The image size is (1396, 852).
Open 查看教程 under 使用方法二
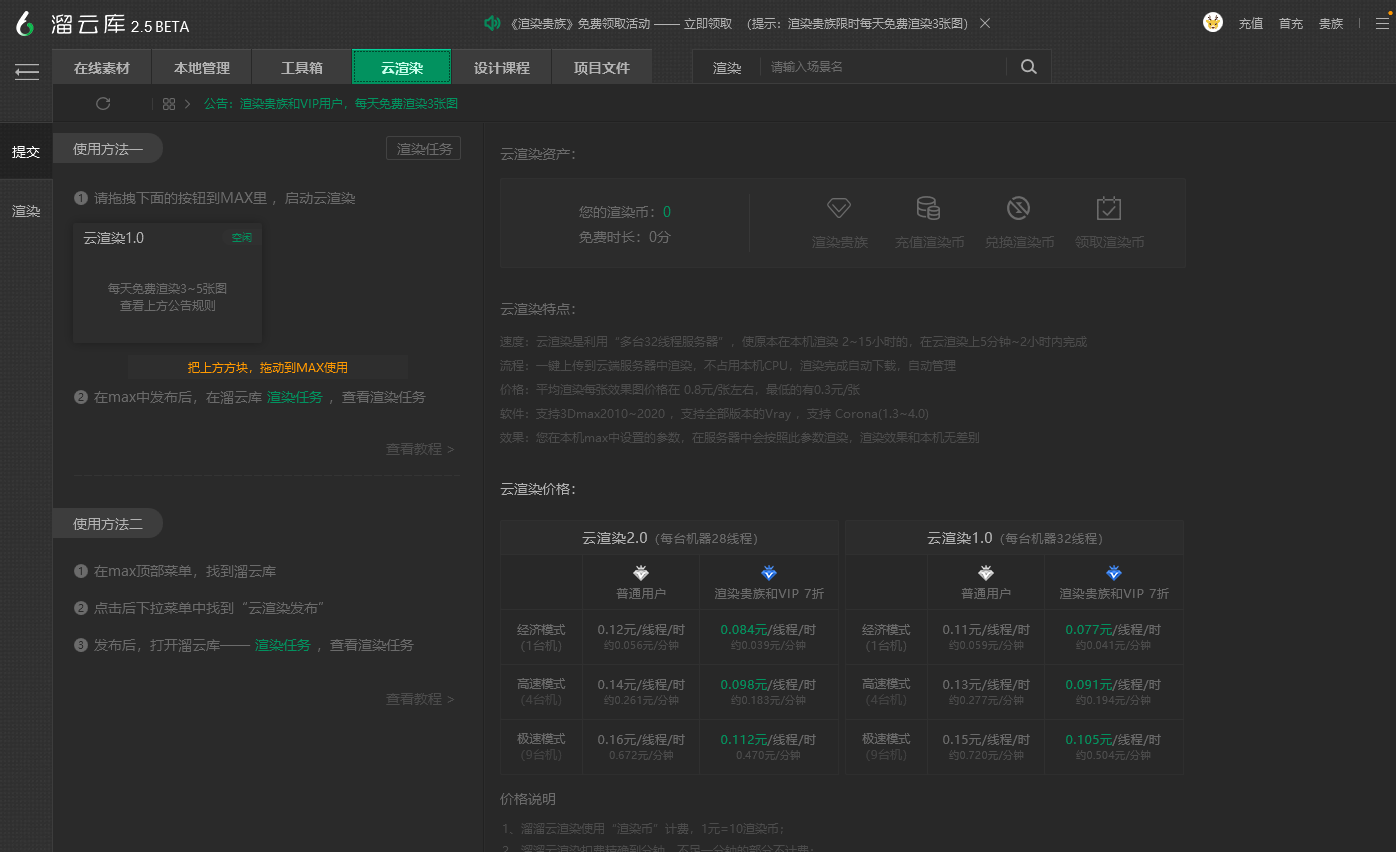click(420, 699)
